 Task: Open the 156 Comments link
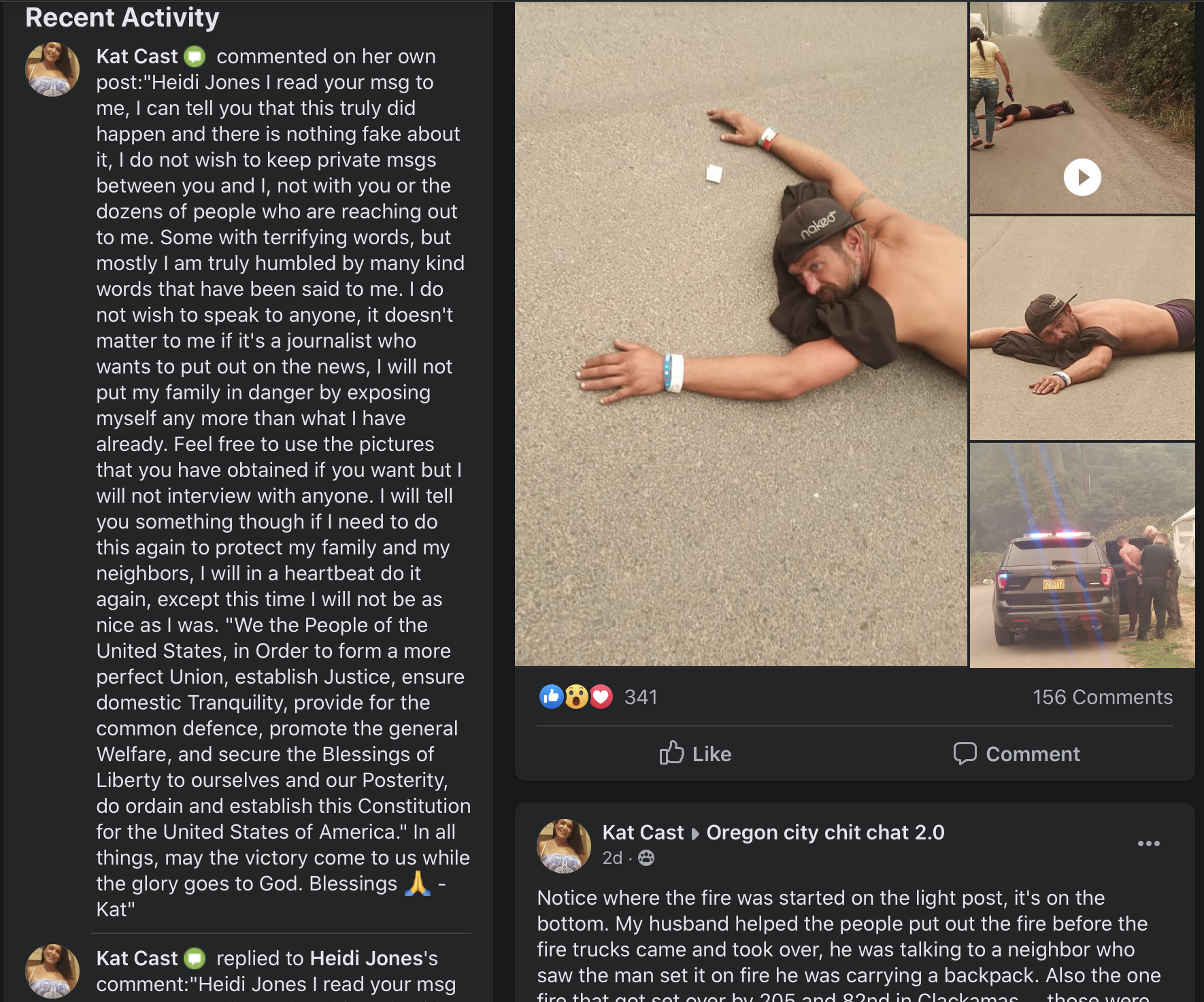(x=1102, y=697)
